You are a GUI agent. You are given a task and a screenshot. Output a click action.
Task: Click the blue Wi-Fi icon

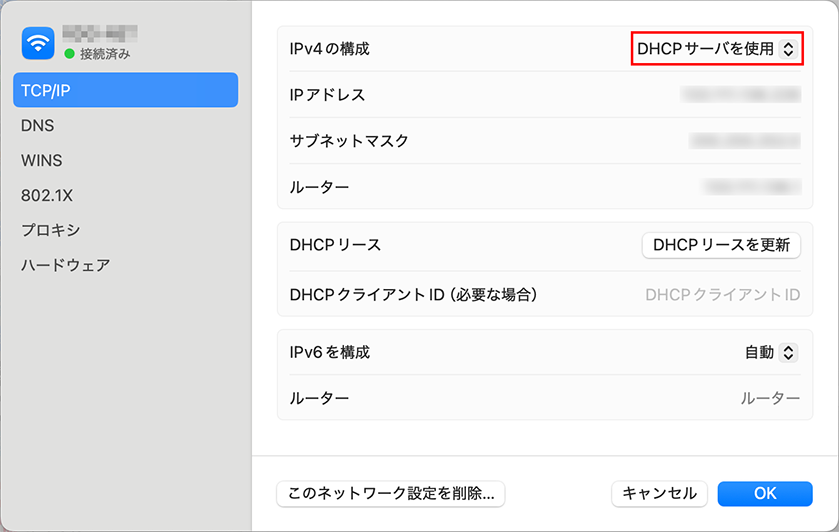tap(40, 43)
